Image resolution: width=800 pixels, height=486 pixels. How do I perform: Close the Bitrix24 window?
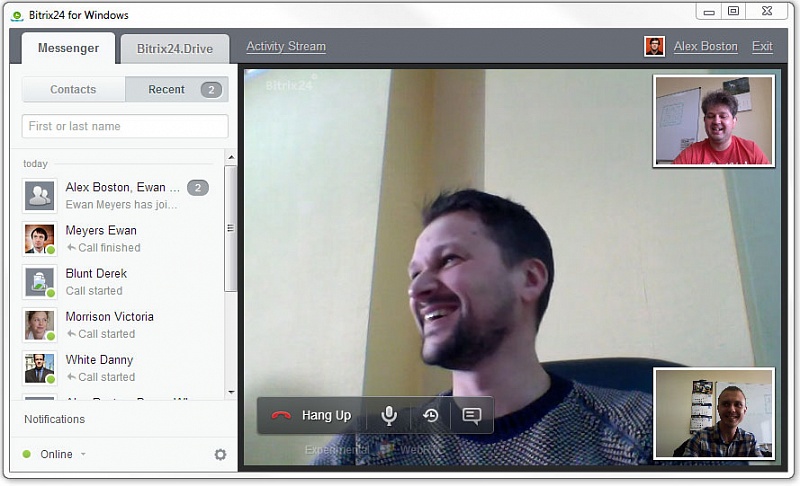[767, 11]
